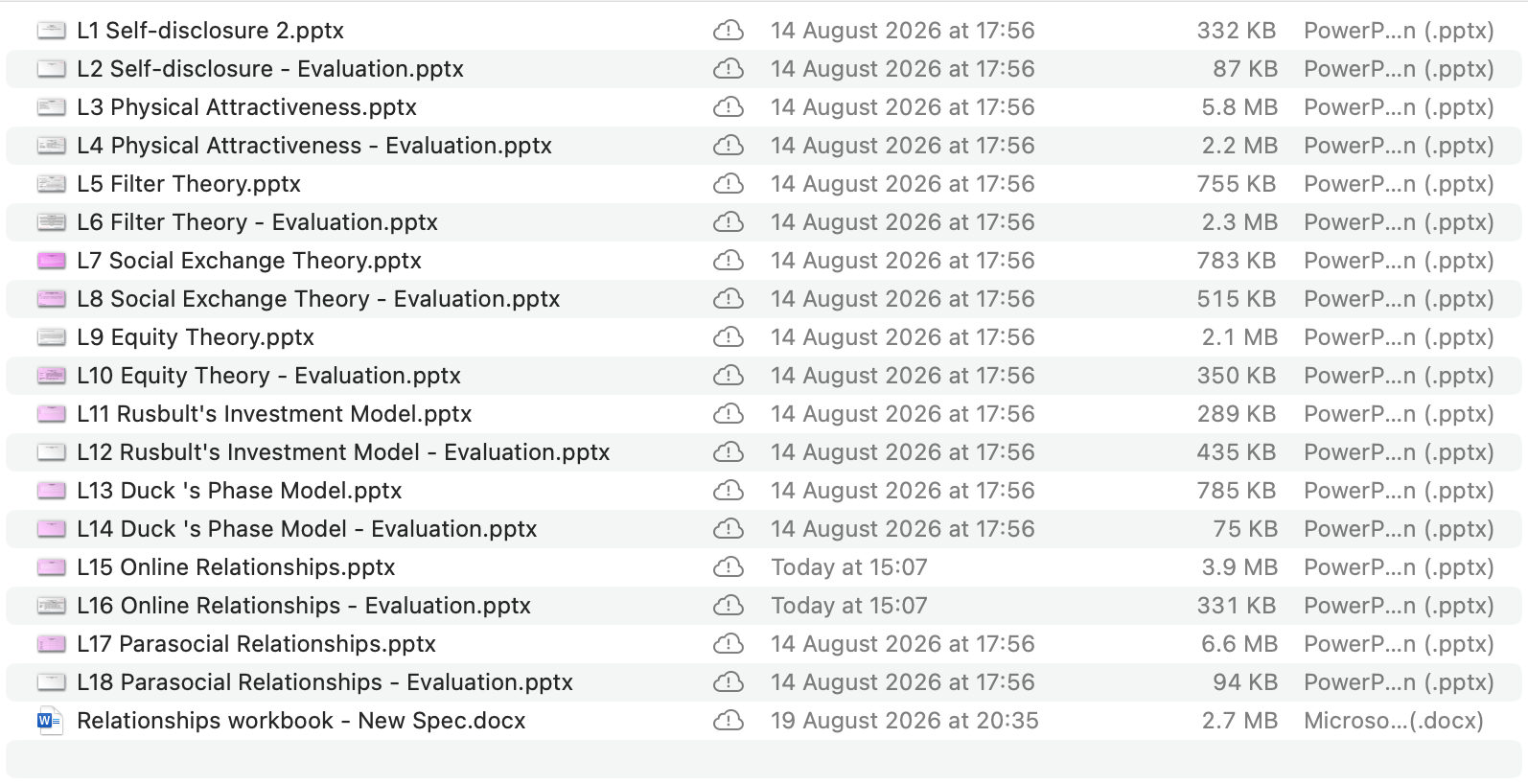The width and height of the screenshot is (1528, 784).
Task: Click the Microsoft docx kind label for the workbook
Action: click(x=1394, y=721)
